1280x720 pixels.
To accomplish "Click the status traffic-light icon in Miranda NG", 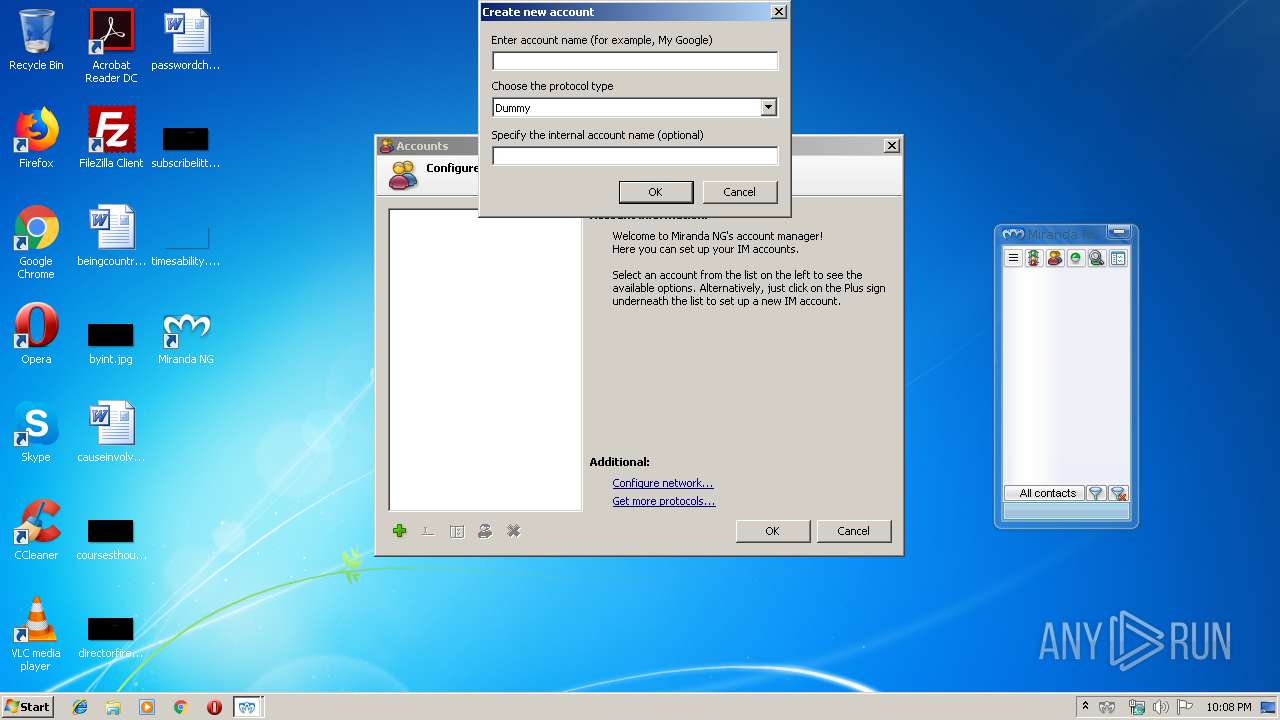I will coord(1034,258).
